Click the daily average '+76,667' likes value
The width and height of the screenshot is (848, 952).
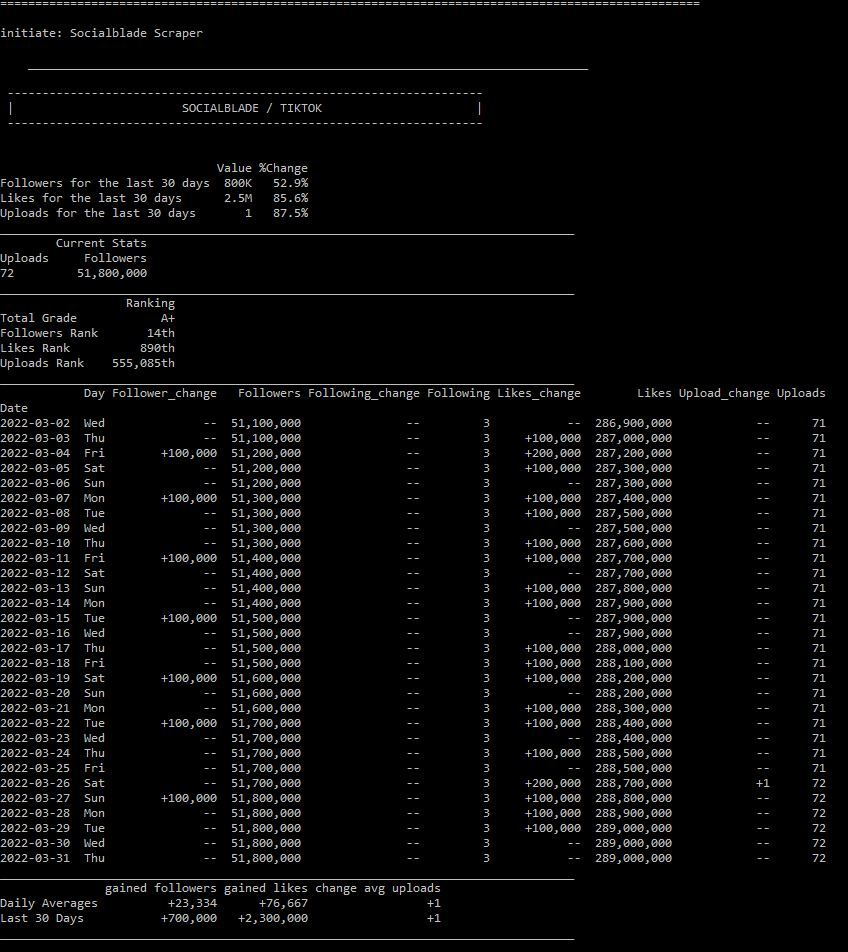point(283,903)
